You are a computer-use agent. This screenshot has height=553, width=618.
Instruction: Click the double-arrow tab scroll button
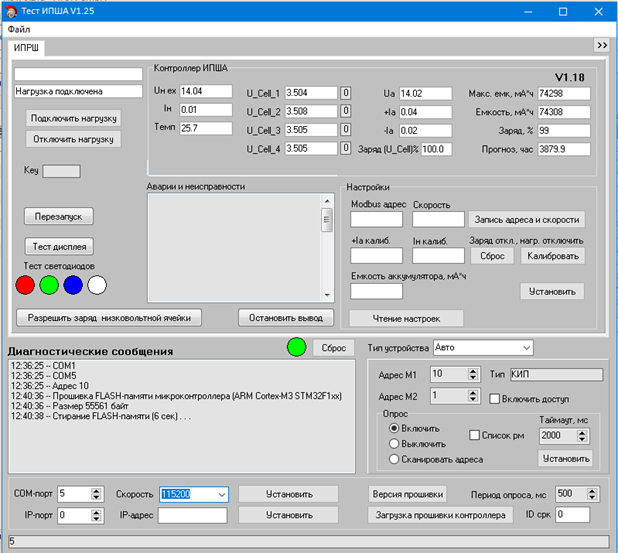click(x=601, y=45)
